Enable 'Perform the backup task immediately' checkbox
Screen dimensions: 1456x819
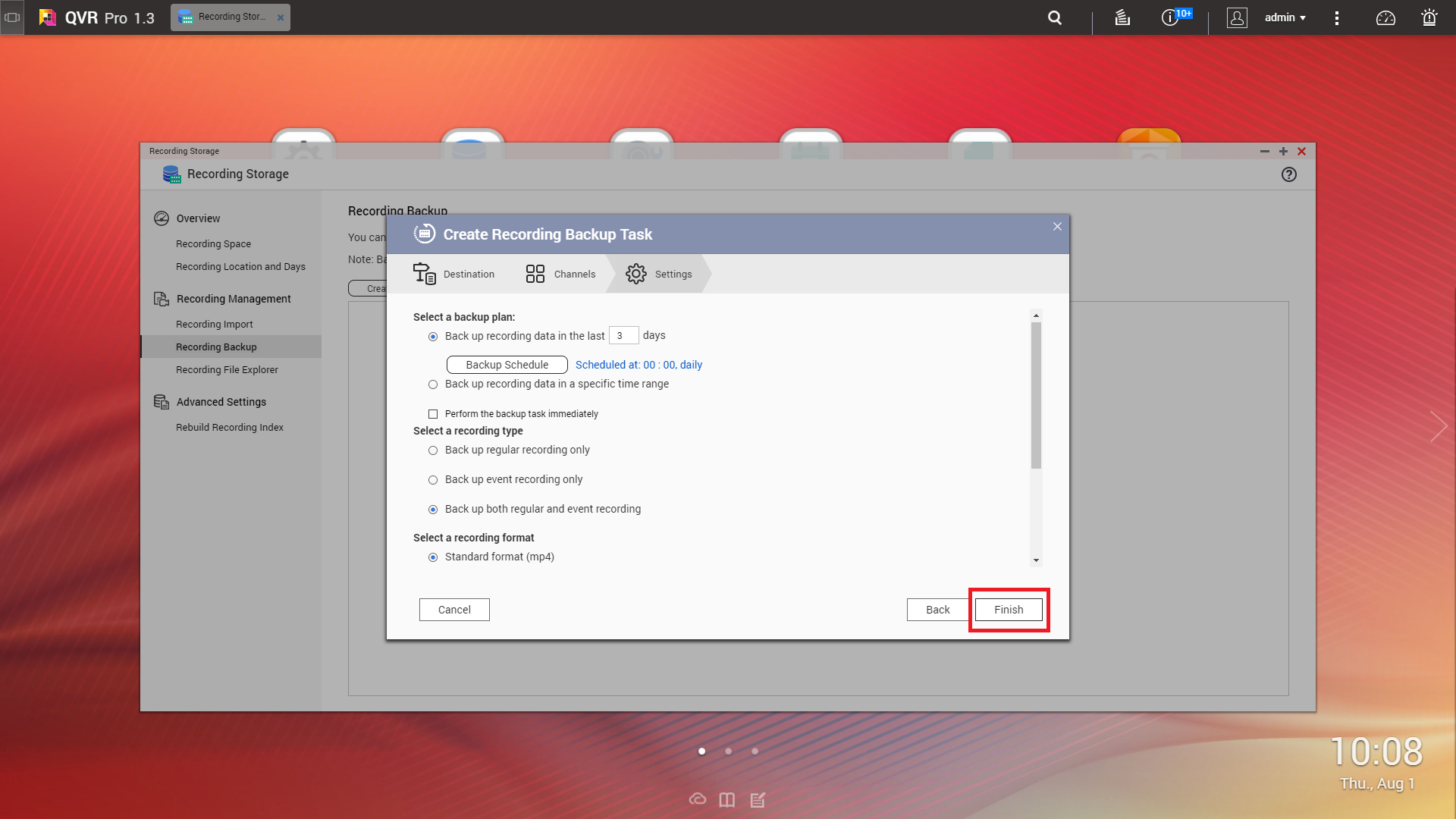pyautogui.click(x=433, y=414)
